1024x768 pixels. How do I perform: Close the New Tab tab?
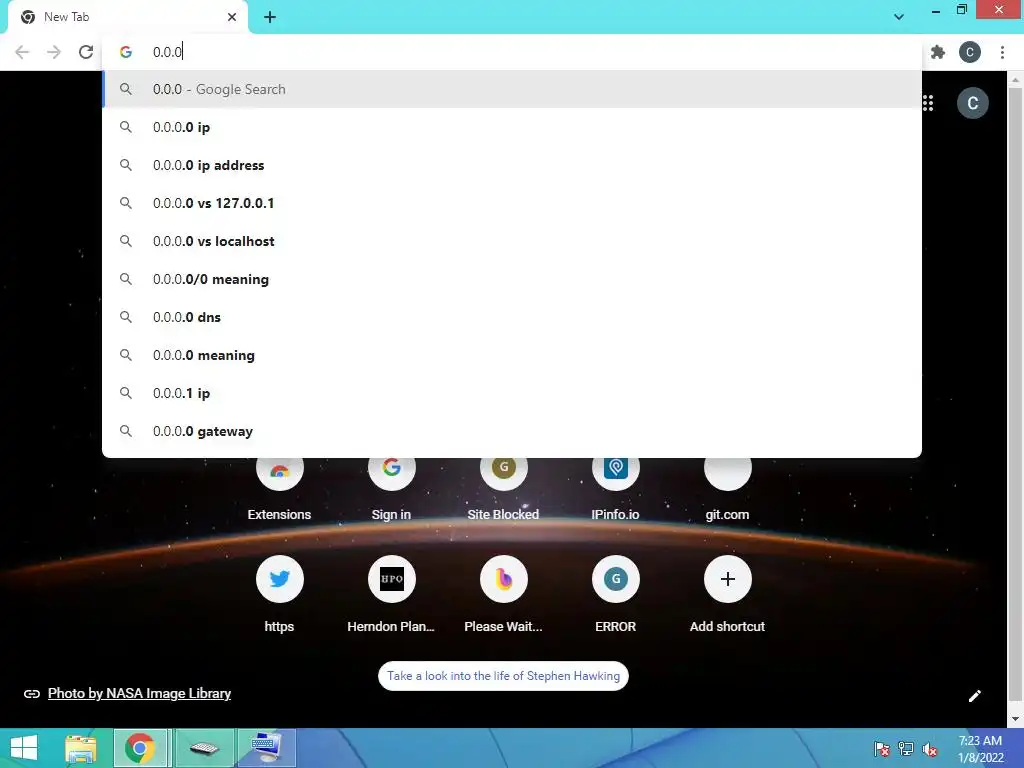click(232, 17)
